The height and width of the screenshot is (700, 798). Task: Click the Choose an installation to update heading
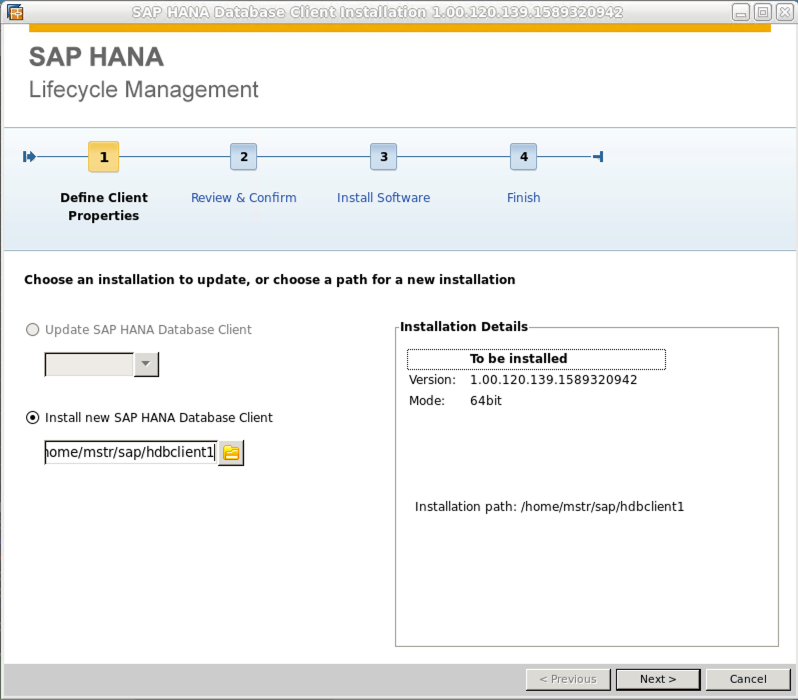pos(270,279)
